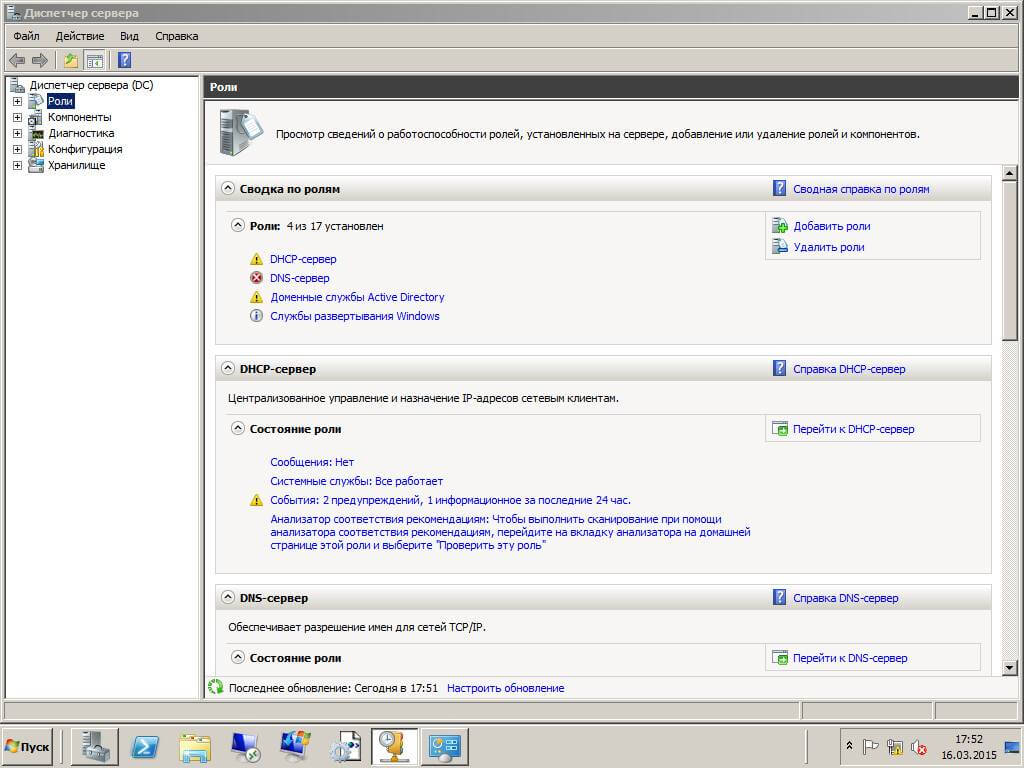Open the DNS-сервер role link
Screen dimensions: 1024x768
(300, 278)
